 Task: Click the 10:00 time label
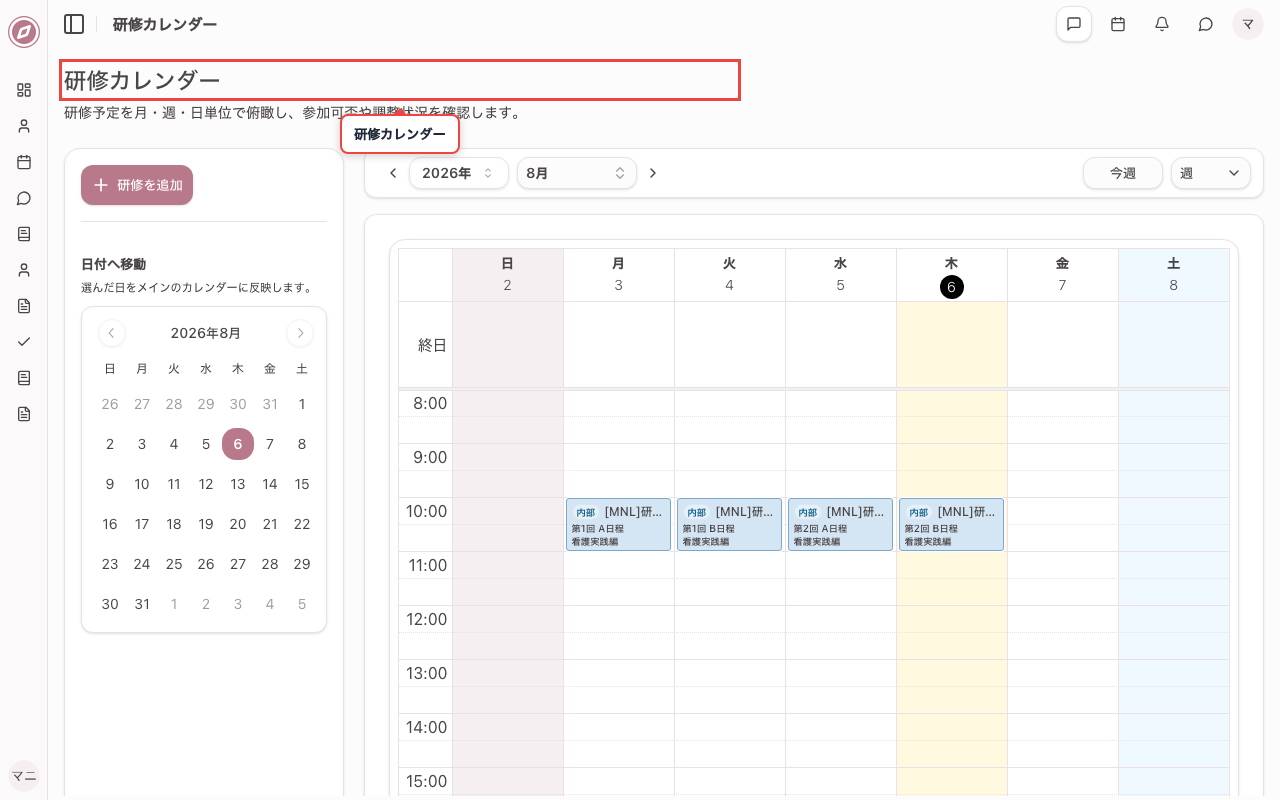coord(426,511)
